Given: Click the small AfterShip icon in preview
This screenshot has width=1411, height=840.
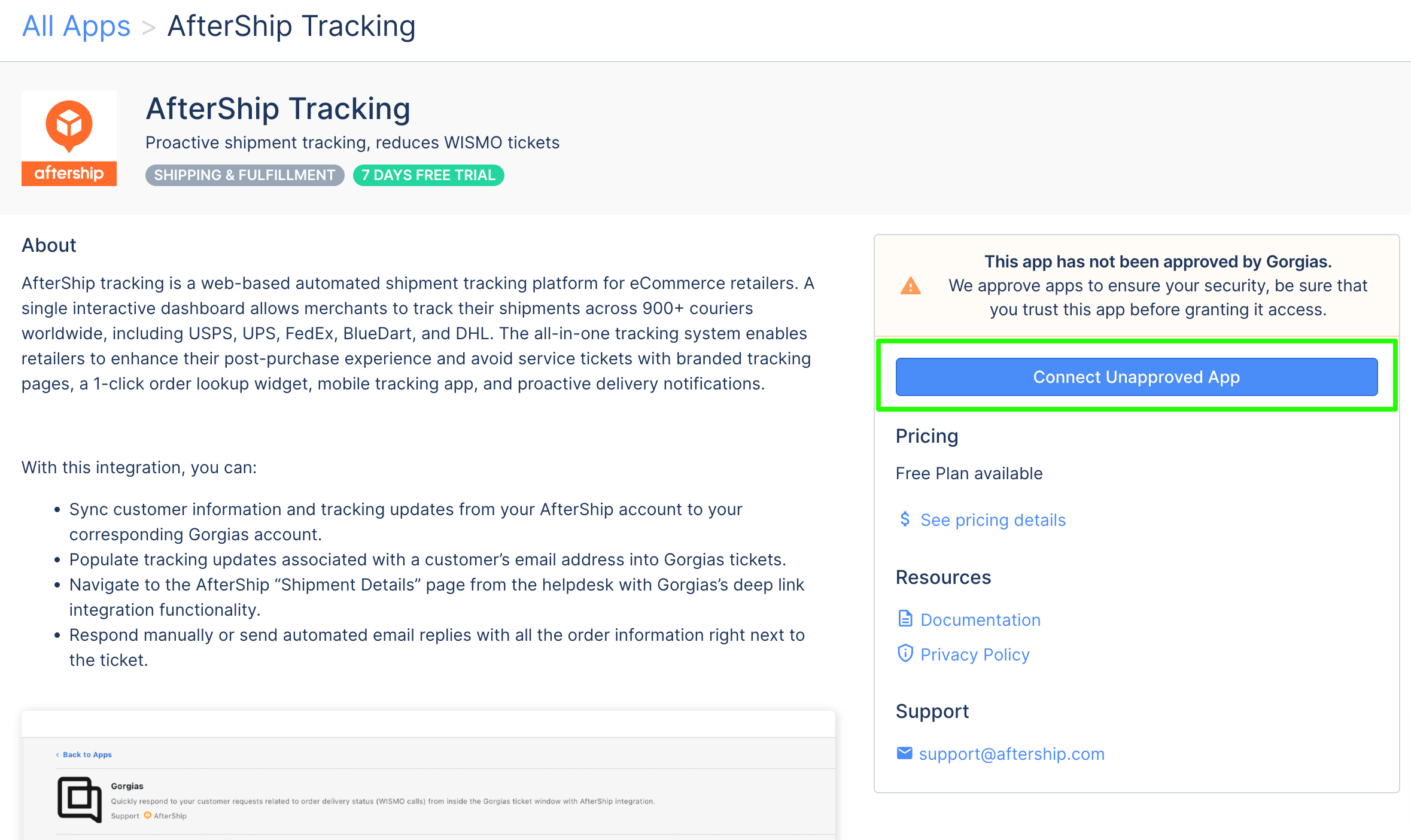Looking at the screenshot, I should 147,815.
